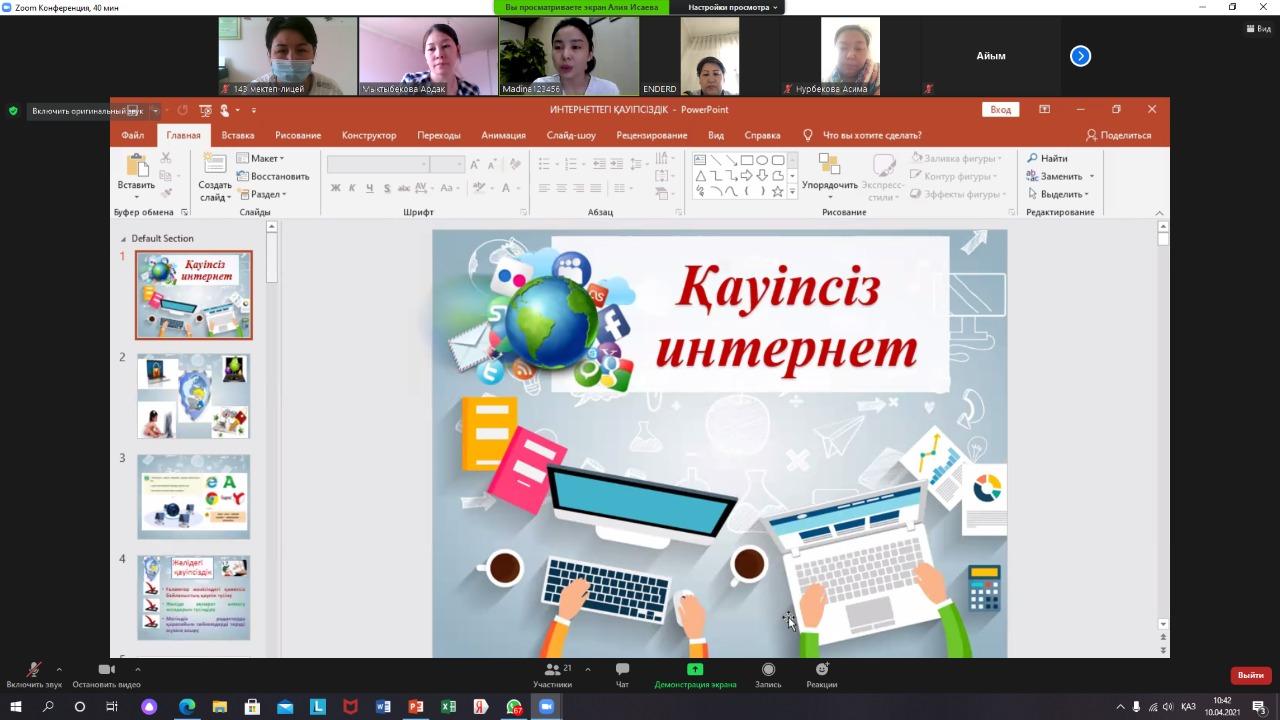This screenshot has width=1280, height=720.
Task: Start recording with the Запись icon
Action: click(x=768, y=670)
